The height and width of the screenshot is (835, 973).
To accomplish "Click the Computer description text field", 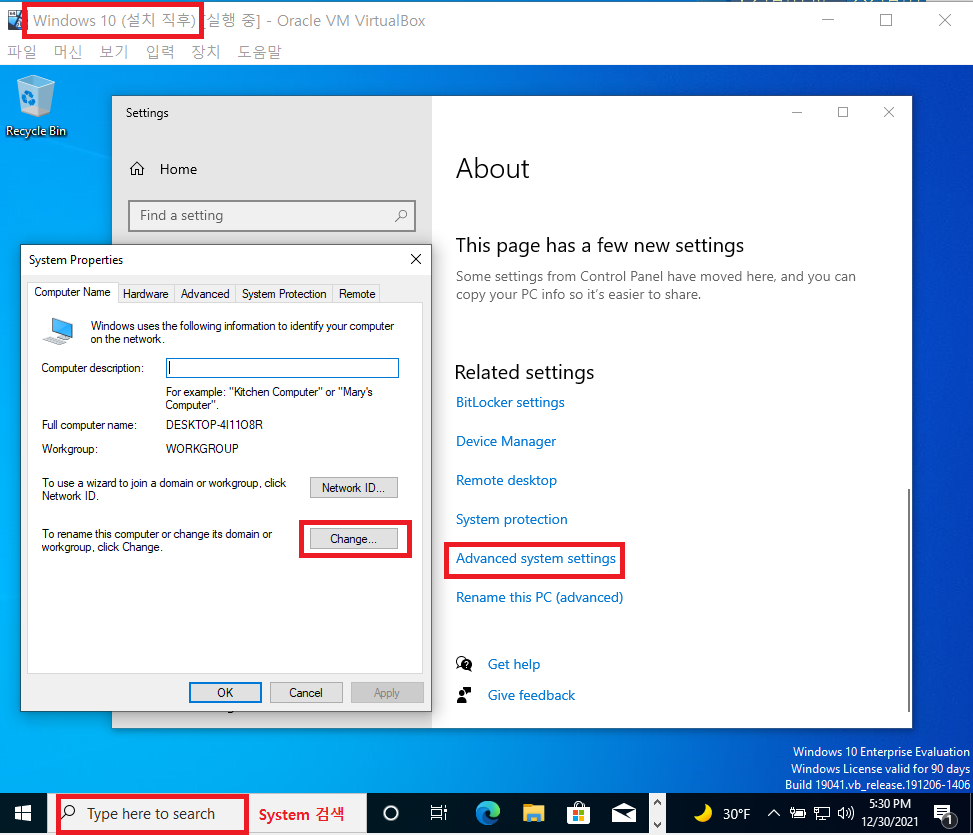I will 282,368.
